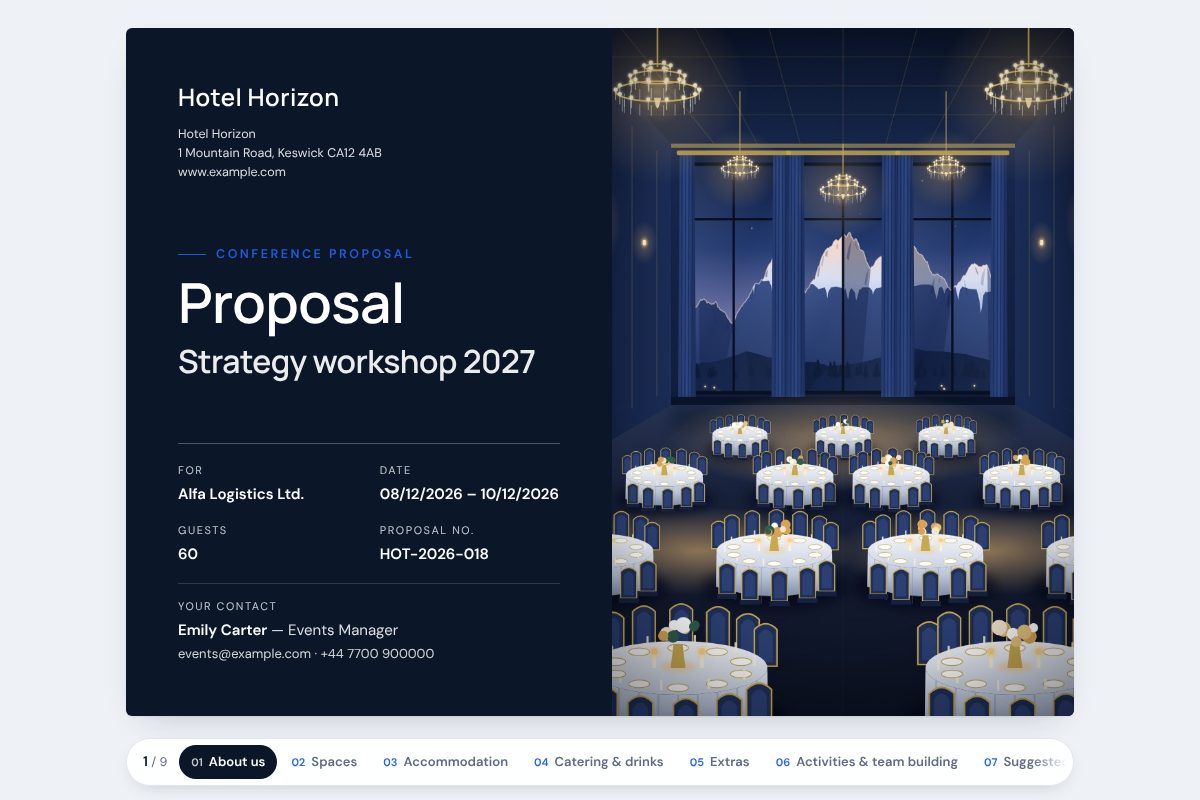Click the guest count 60

point(188,554)
